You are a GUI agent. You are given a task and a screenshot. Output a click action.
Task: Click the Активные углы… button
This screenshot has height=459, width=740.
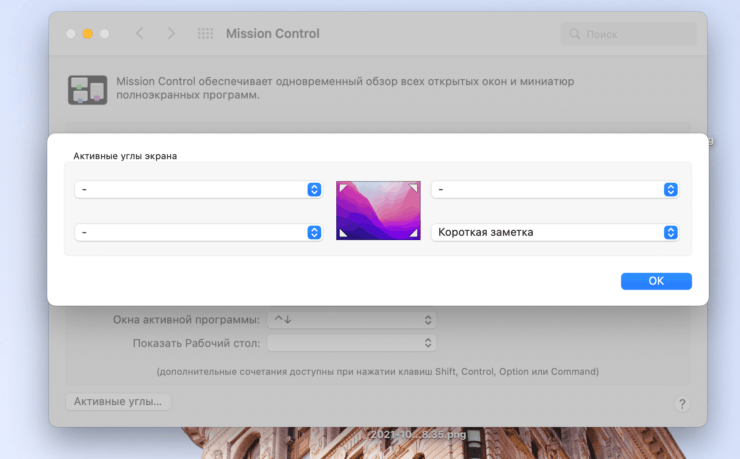pos(118,401)
